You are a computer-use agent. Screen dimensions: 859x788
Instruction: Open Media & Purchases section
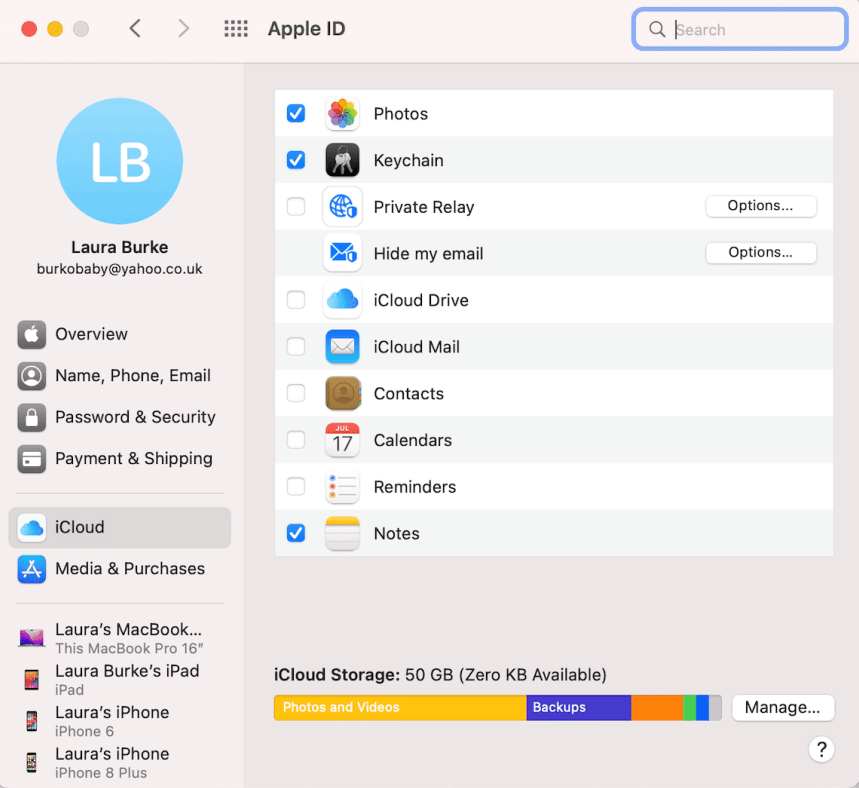point(129,568)
